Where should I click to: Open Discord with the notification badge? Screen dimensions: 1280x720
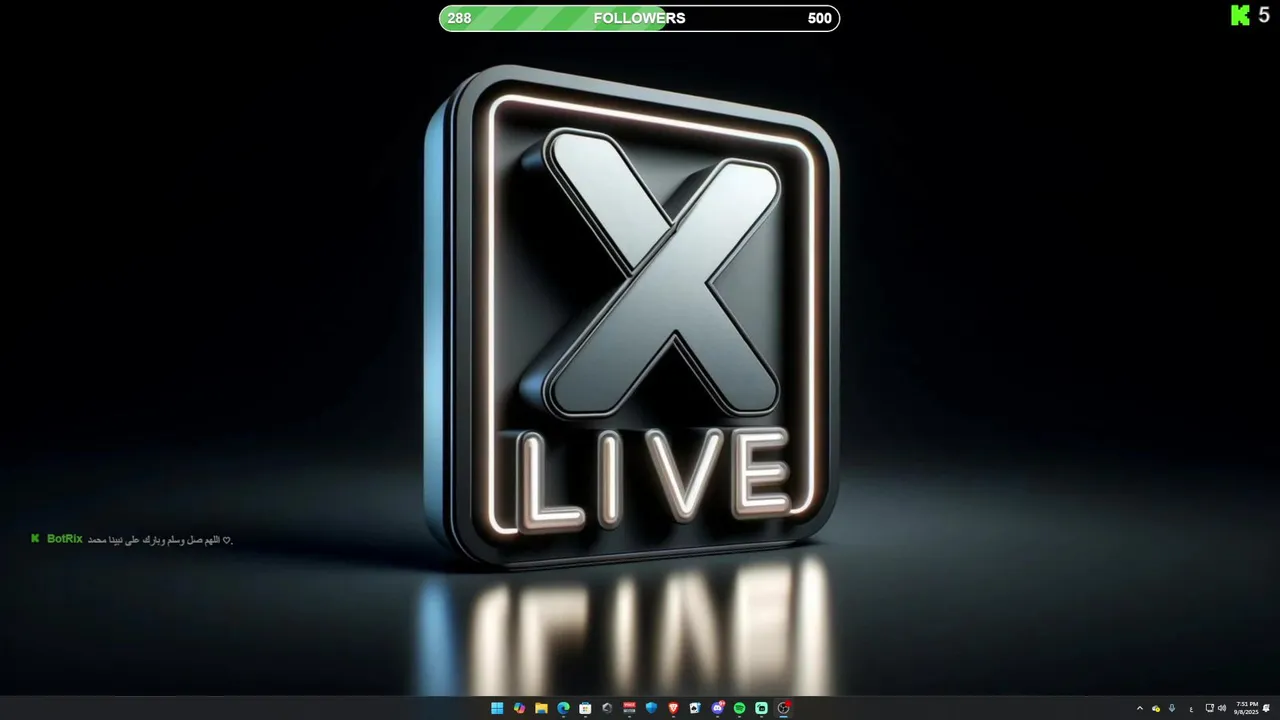(718, 708)
